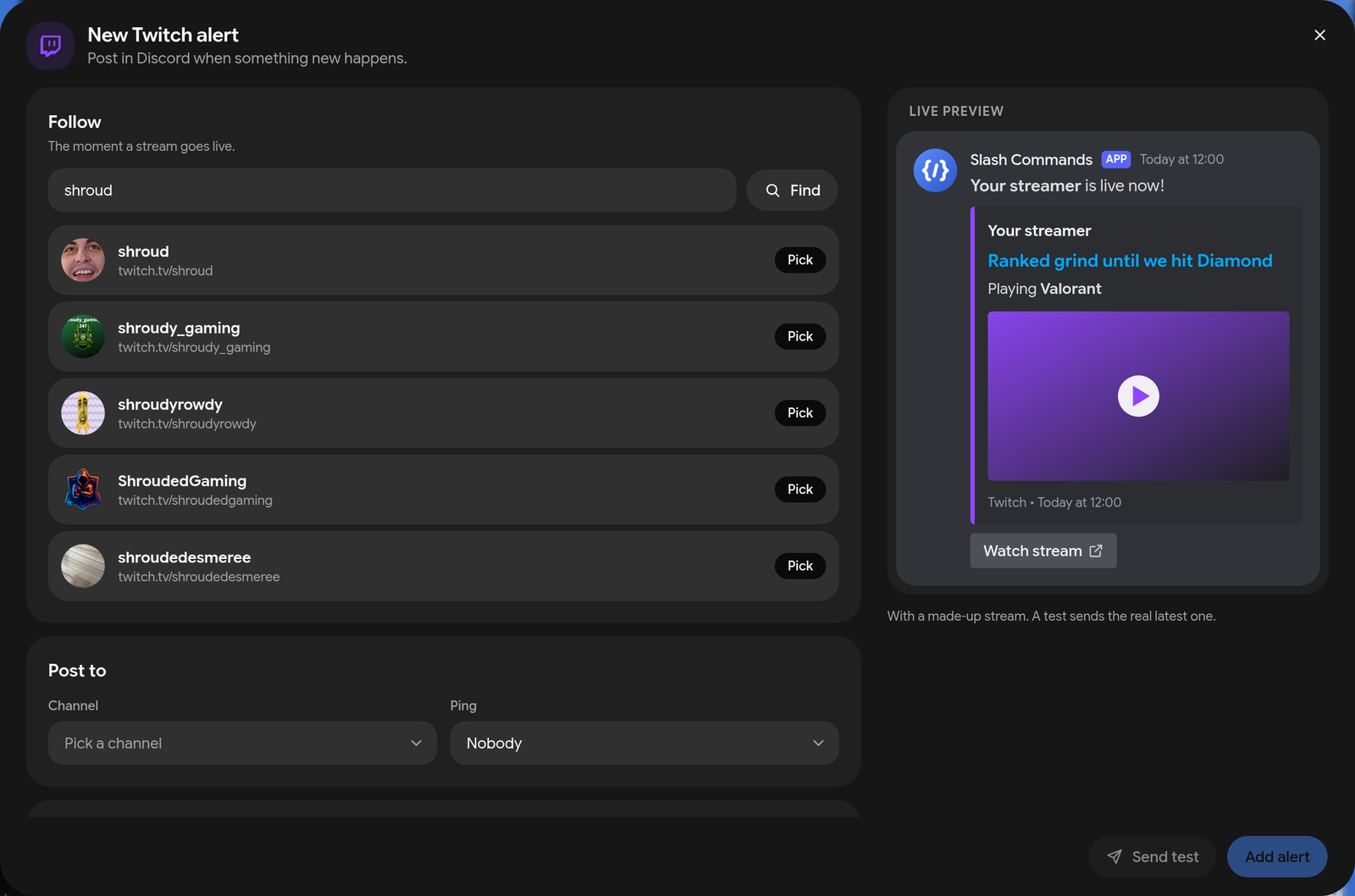Click the shroudyrowdy avatar icon
This screenshot has height=896, width=1355.
(83, 412)
